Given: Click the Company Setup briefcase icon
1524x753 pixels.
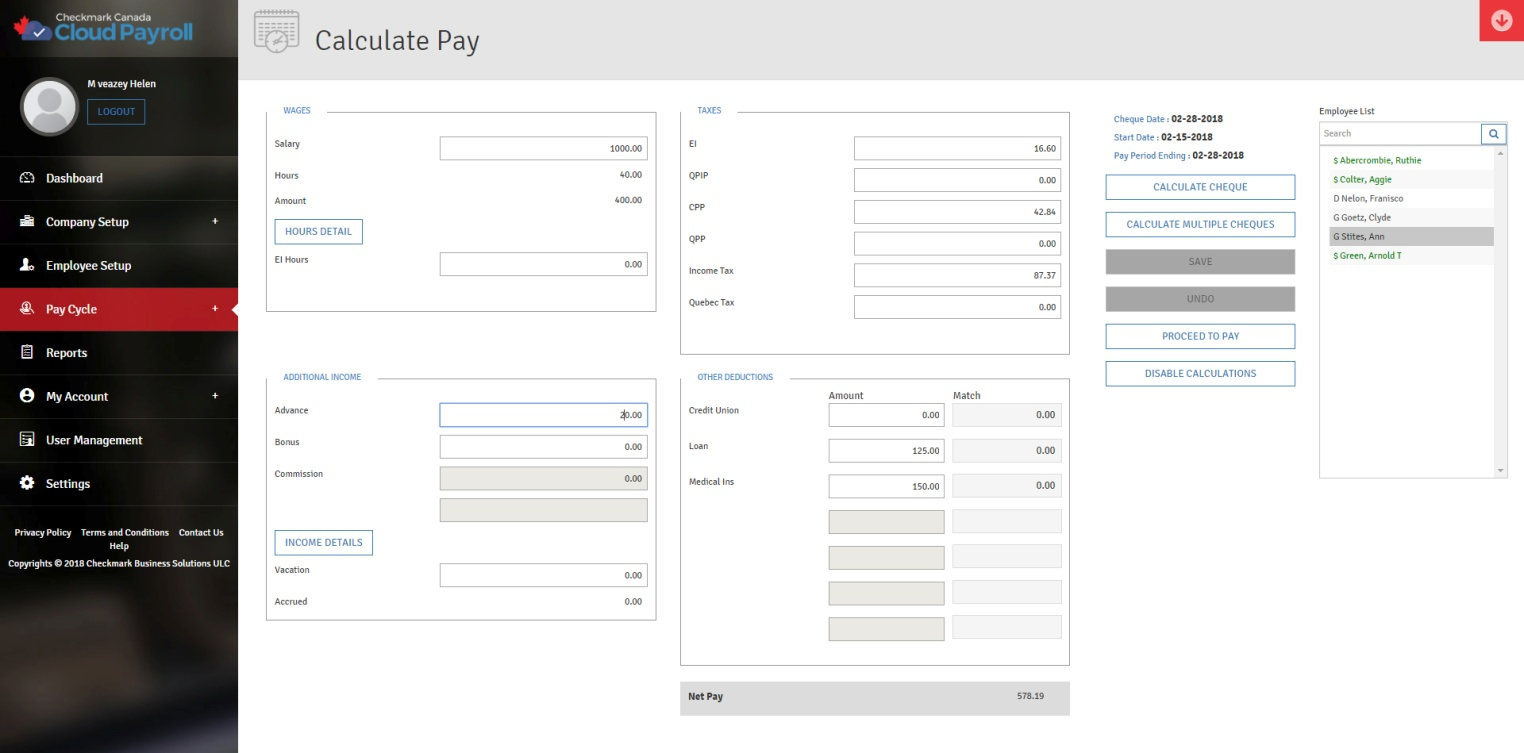Looking at the screenshot, I should tap(27, 222).
